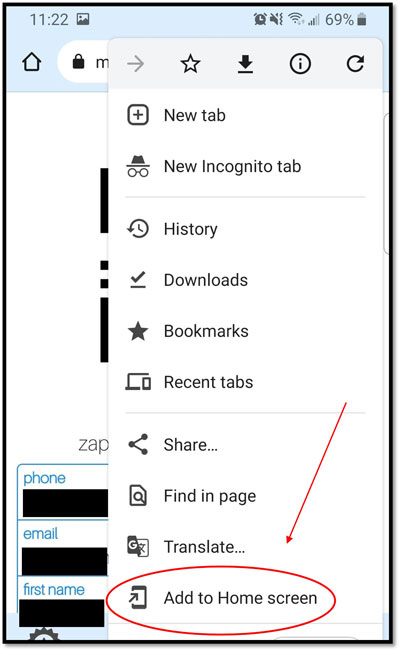Tap the forward arrow icon
400x651 pixels.
tap(136, 64)
